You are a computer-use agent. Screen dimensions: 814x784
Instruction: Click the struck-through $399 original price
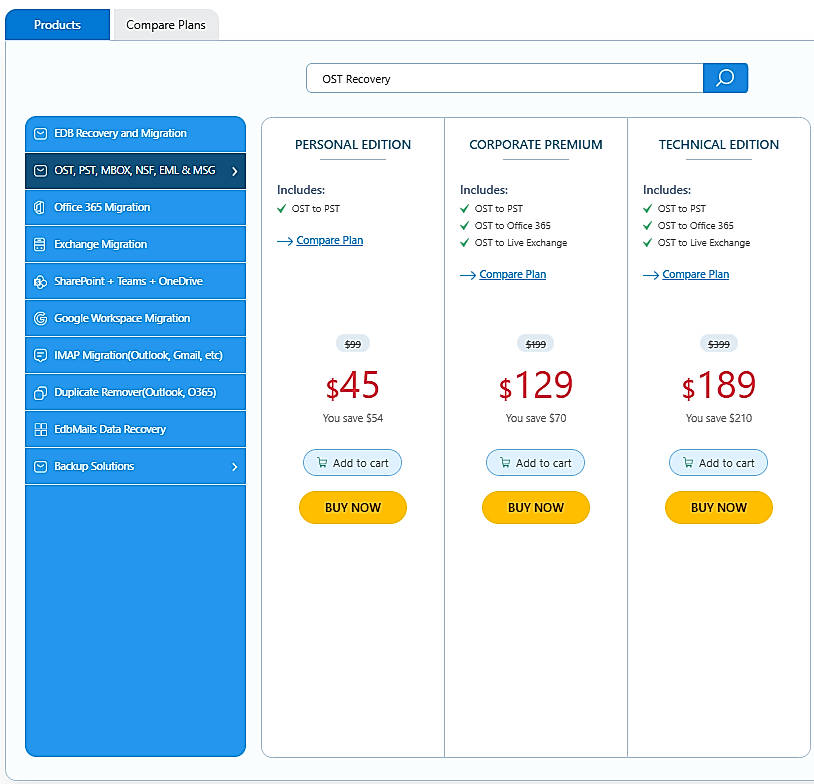(718, 344)
